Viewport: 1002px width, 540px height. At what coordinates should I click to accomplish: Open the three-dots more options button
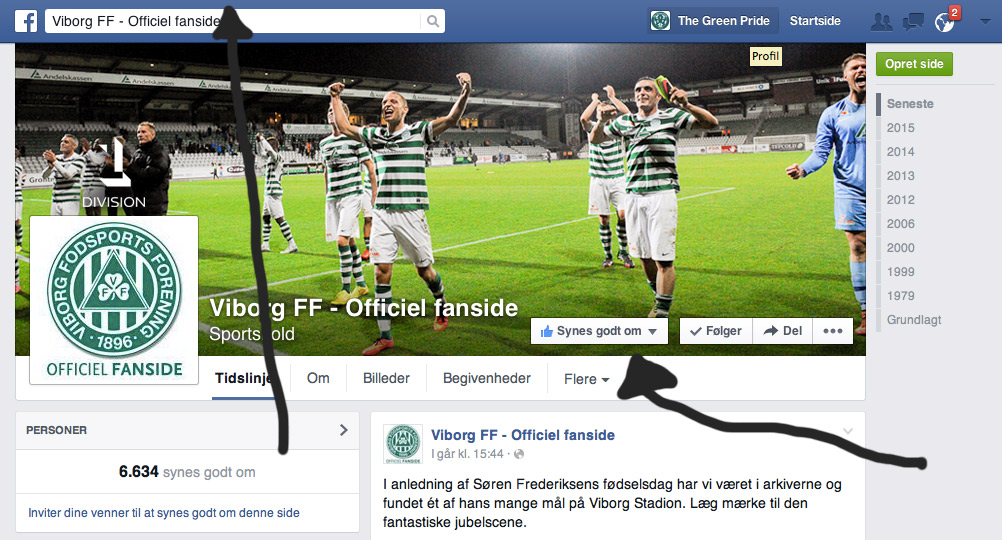(833, 331)
